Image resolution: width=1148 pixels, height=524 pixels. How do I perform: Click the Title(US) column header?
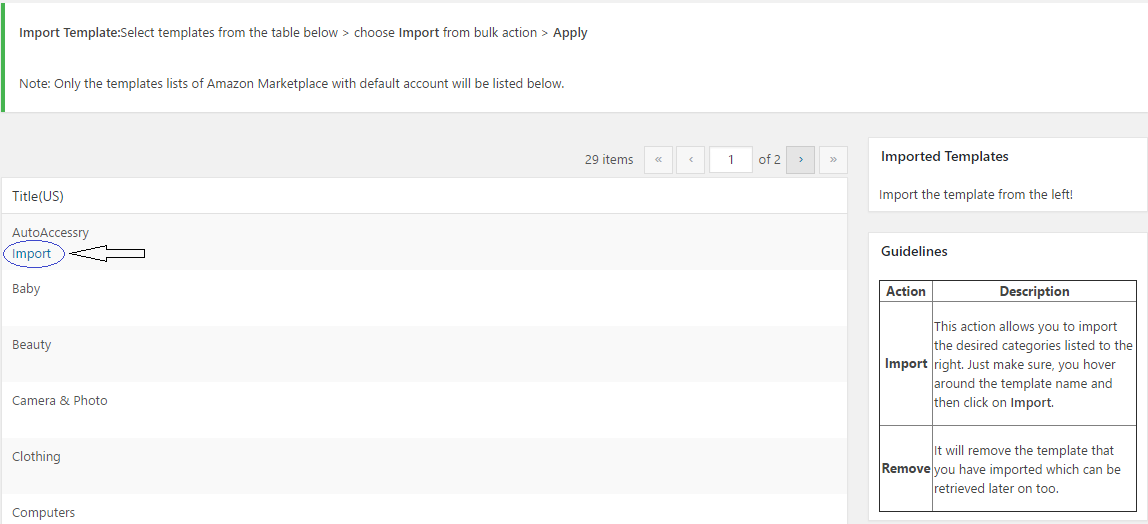(39, 196)
